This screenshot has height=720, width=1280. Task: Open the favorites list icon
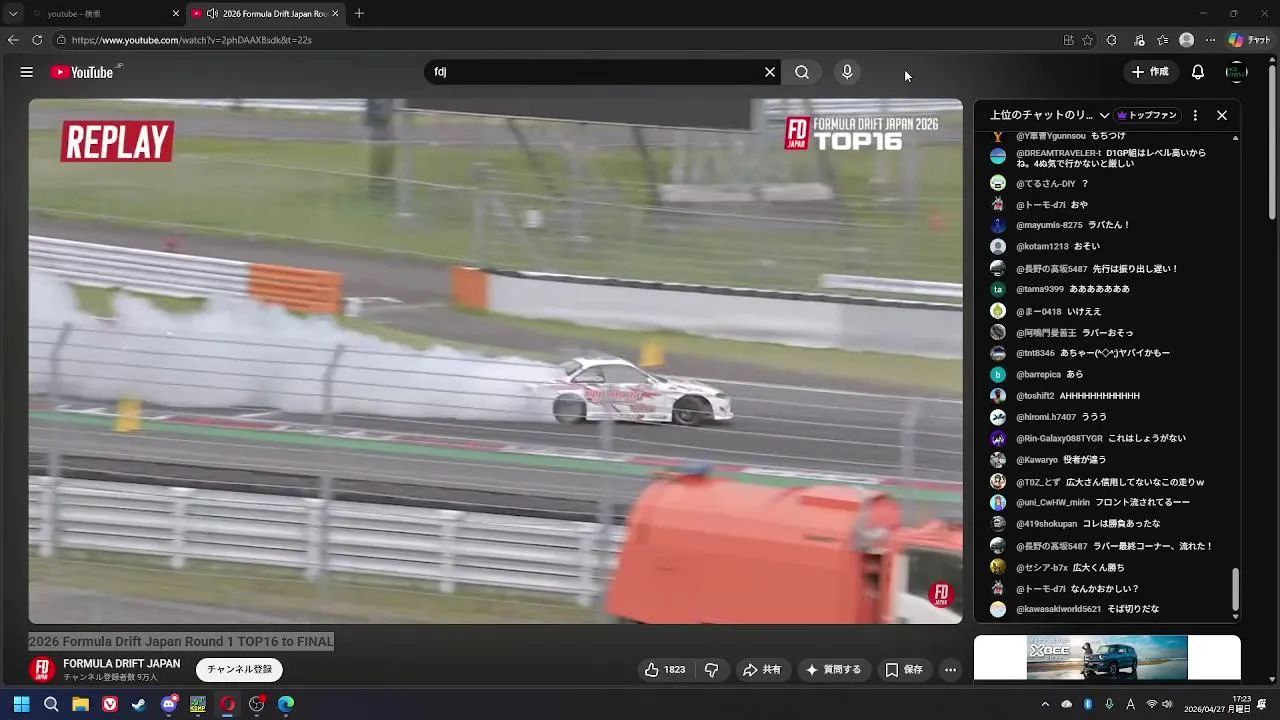point(1163,40)
